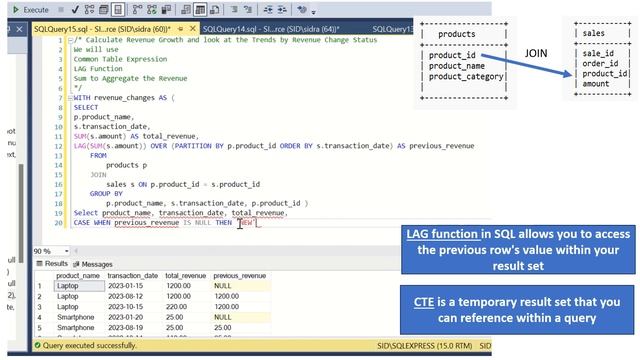Comment out the selected lines icon
The height and width of the screenshot is (360, 640).
pyautogui.click(x=234, y=9)
